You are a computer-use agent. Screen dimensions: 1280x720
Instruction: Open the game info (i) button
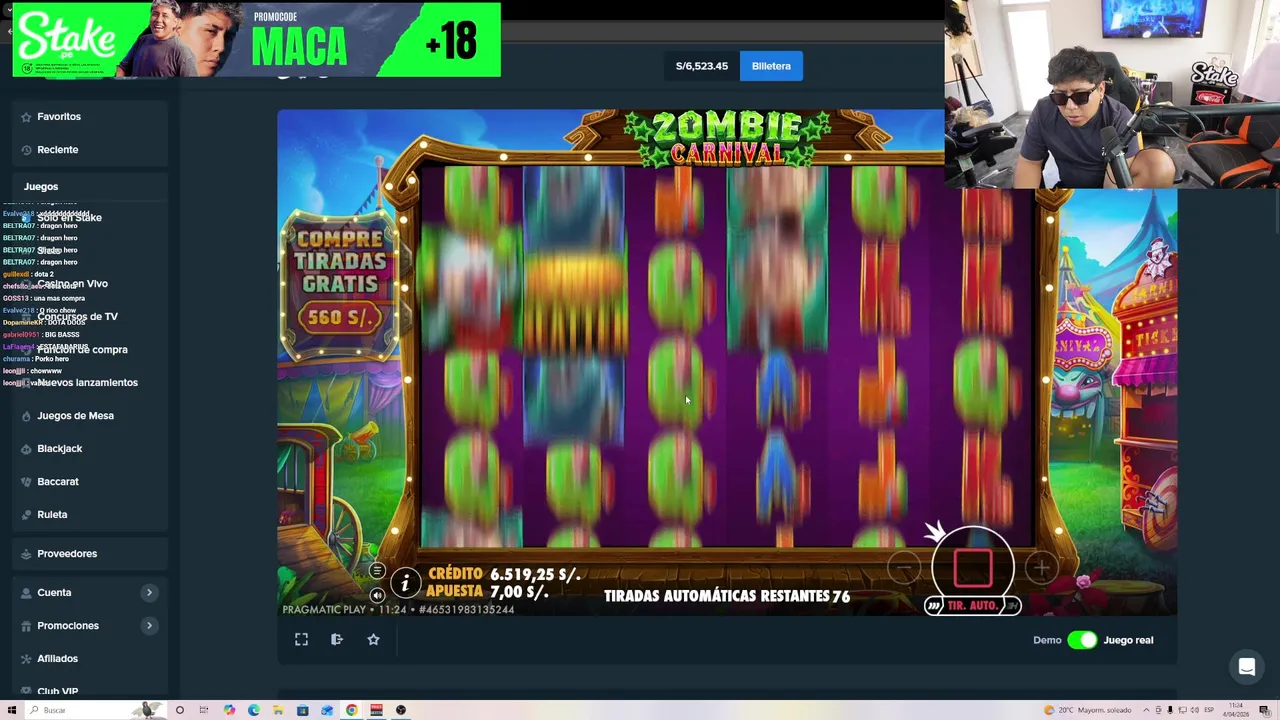point(405,583)
